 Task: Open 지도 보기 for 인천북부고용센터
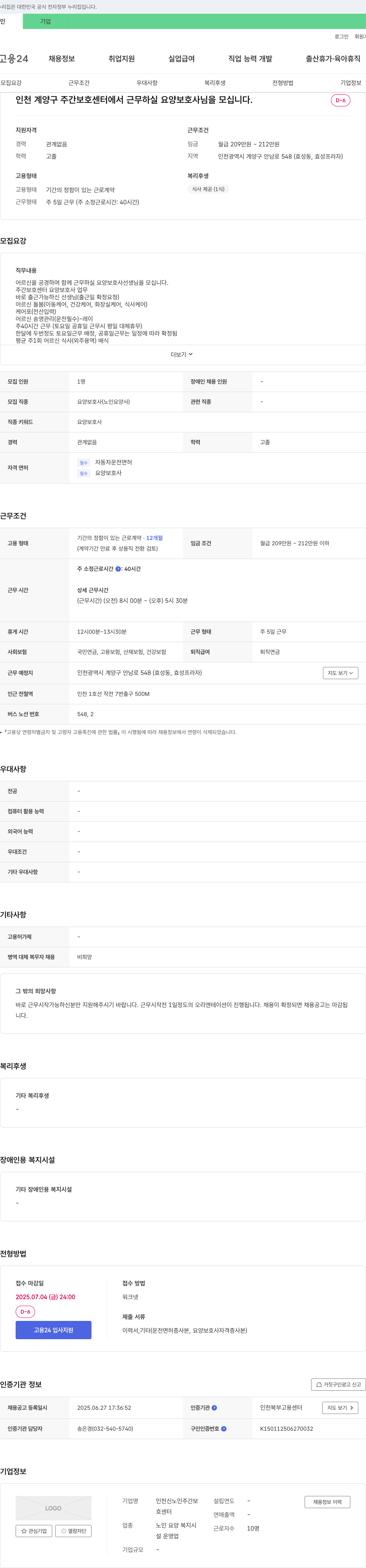pyautogui.click(x=340, y=1408)
